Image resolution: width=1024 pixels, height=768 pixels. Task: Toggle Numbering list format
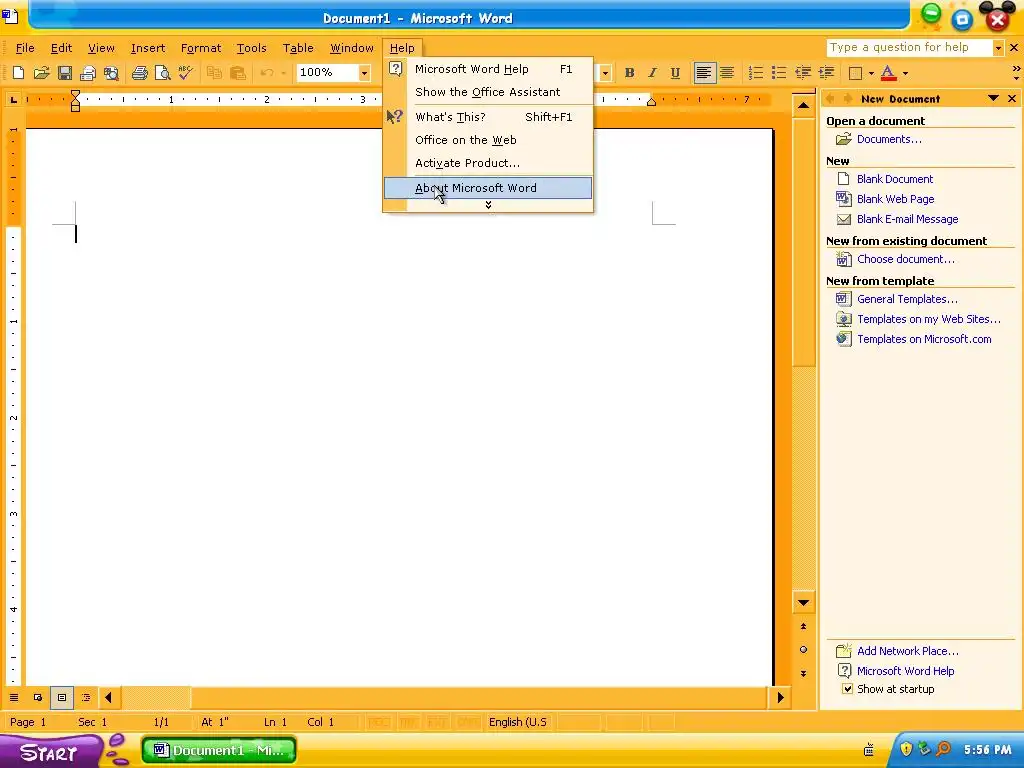[756, 73]
